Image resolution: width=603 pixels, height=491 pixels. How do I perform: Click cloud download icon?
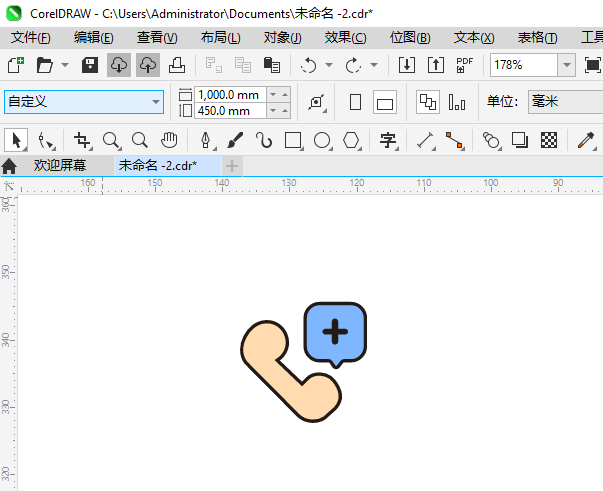pos(119,65)
